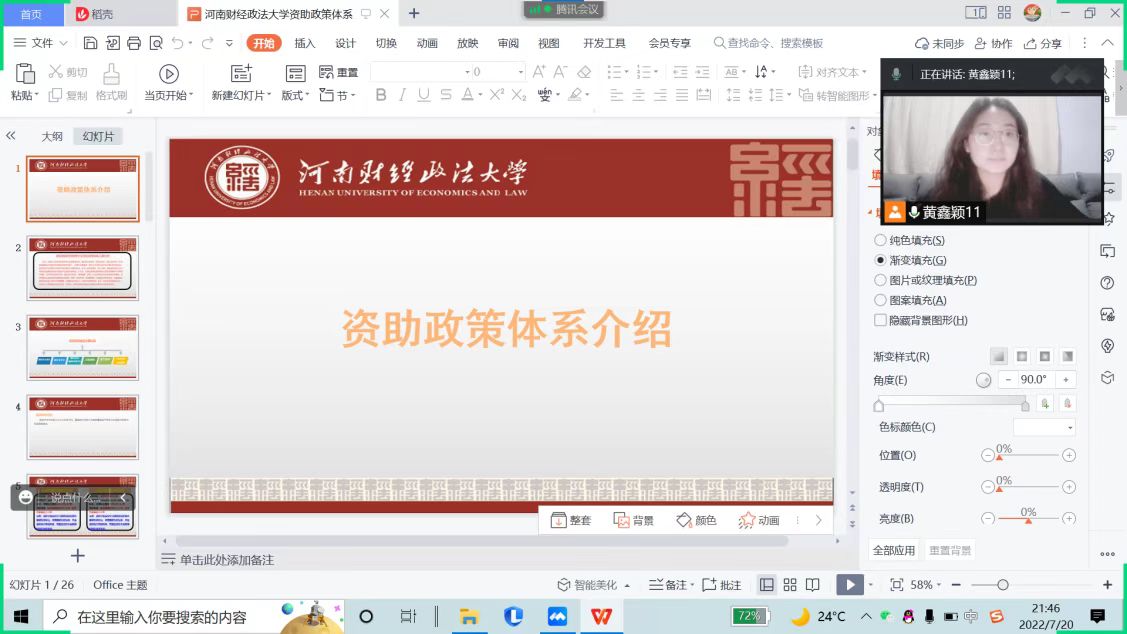Collapse the slide thumbnail panel
This screenshot has height=634, width=1127.
tap(11, 135)
